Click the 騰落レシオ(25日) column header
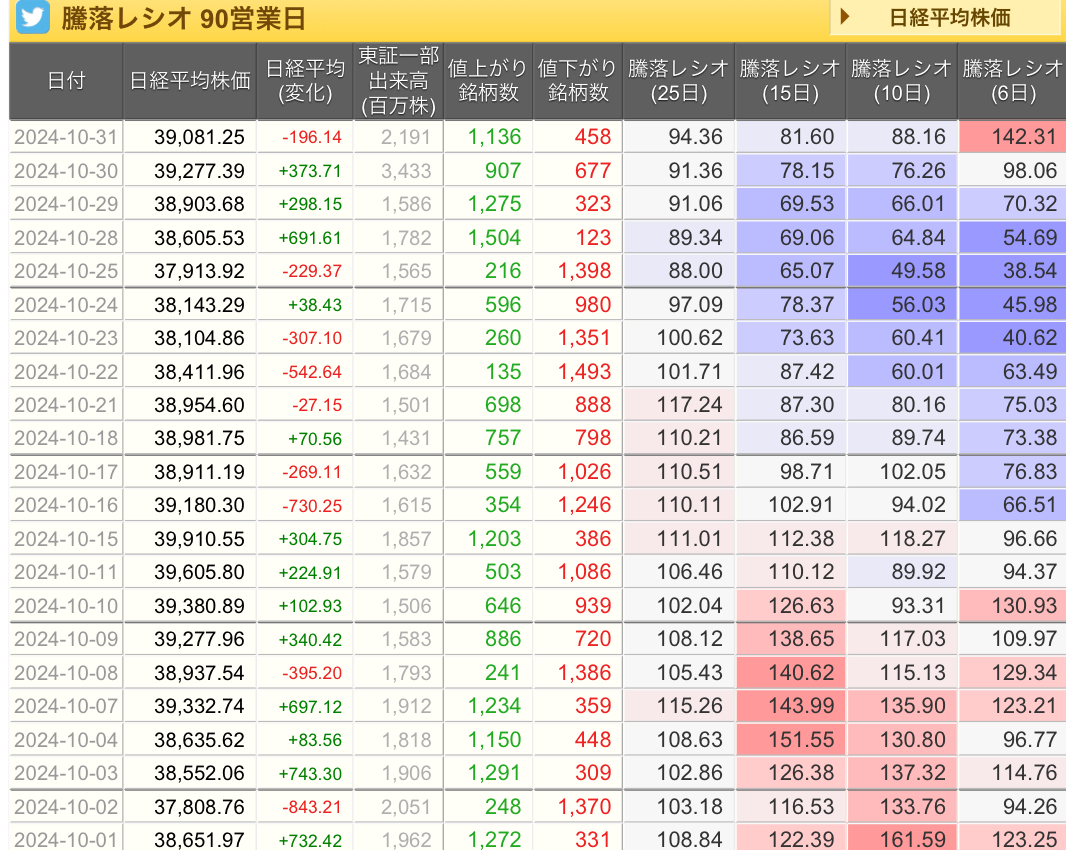The image size is (1066, 850). point(678,81)
